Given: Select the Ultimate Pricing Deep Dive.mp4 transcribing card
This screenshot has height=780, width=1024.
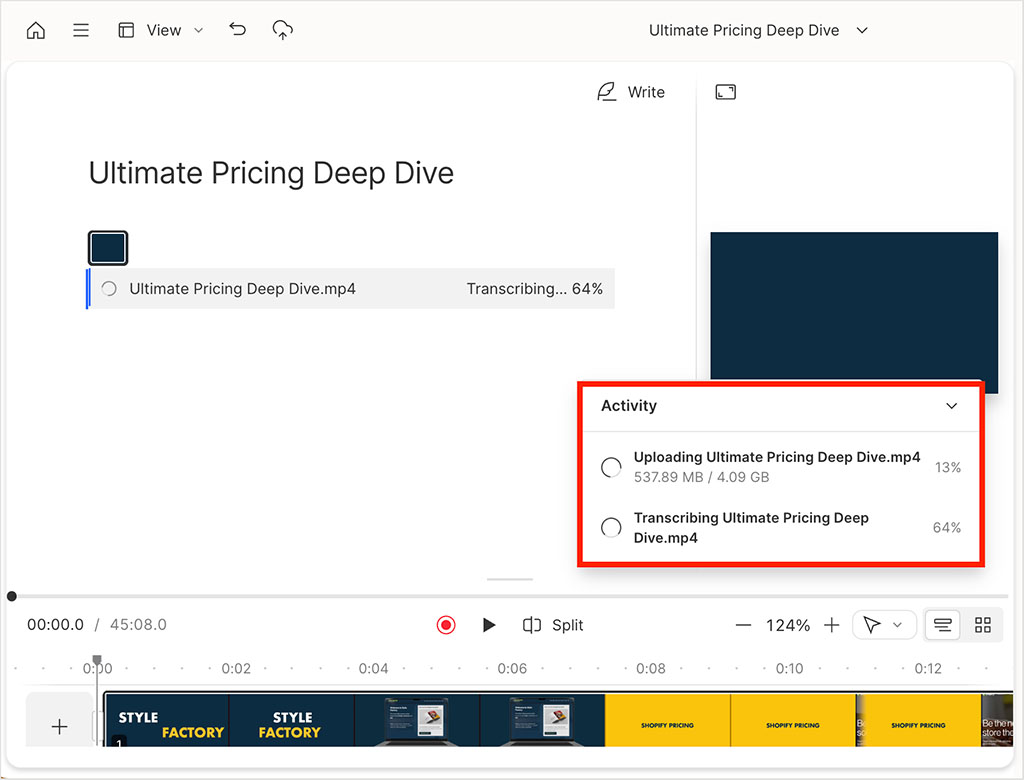Looking at the screenshot, I should point(350,288).
